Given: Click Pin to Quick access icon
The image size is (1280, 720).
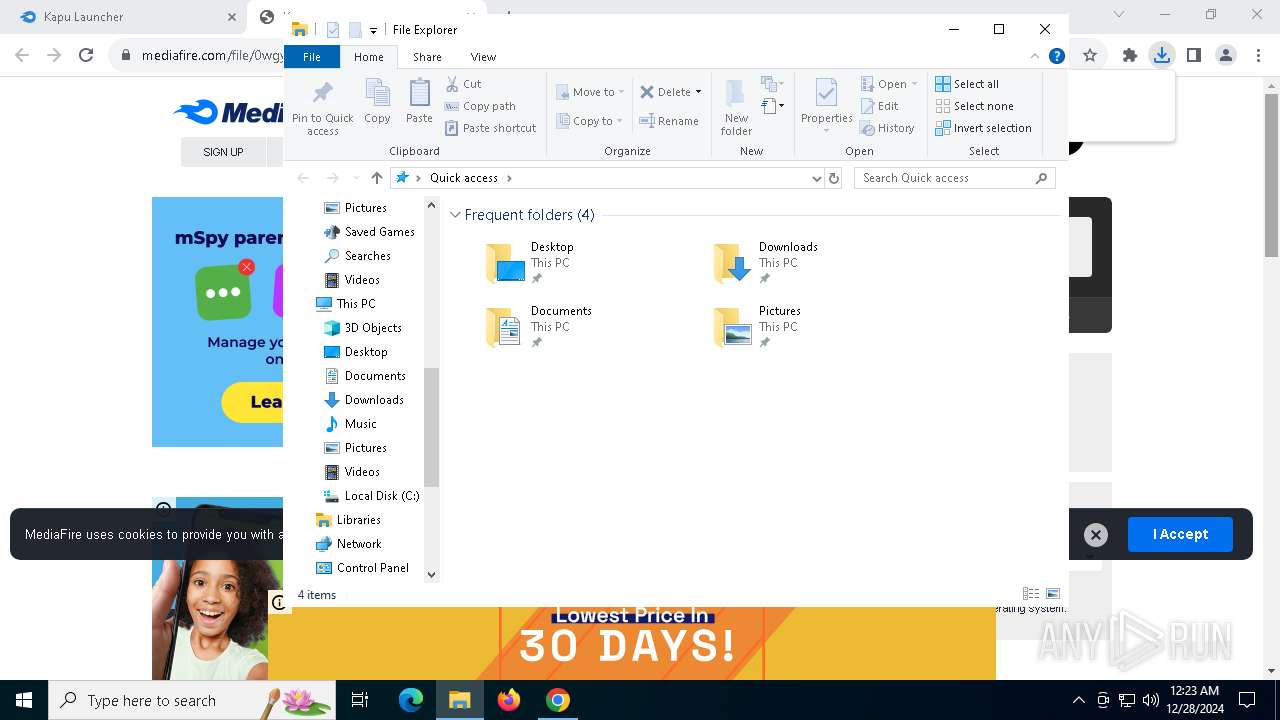Looking at the screenshot, I should tap(322, 106).
